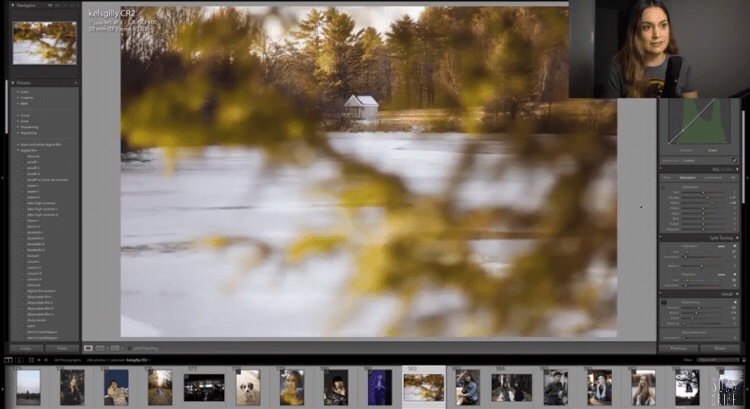
Task: Click the edit point curve icon
Action: coord(733,159)
